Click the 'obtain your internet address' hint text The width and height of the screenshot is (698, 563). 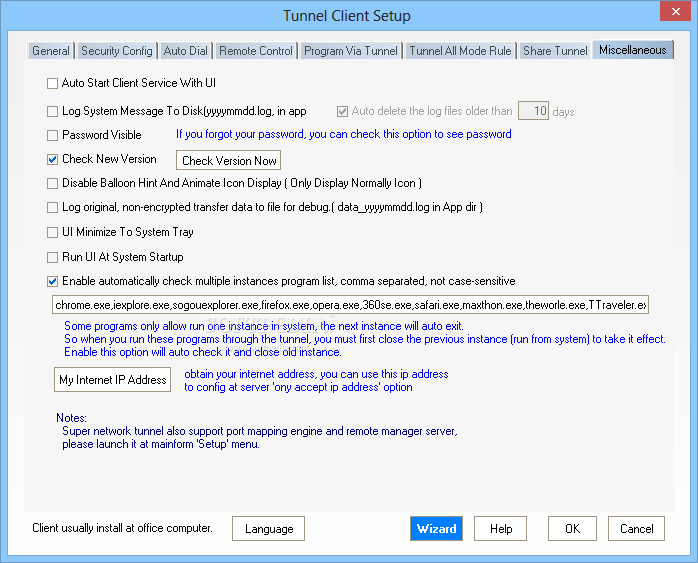(316, 374)
